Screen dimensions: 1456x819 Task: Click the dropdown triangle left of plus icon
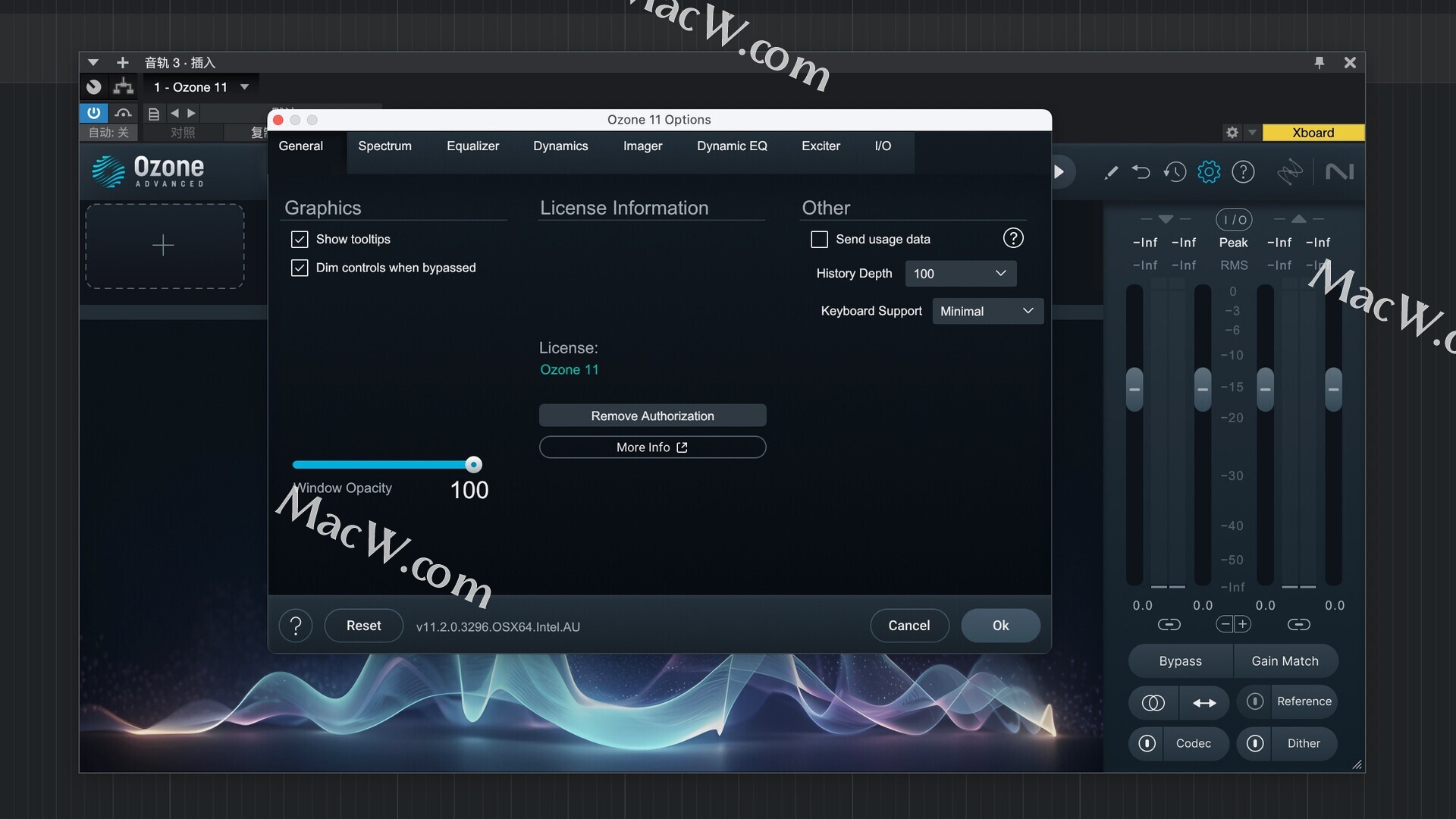click(x=93, y=62)
